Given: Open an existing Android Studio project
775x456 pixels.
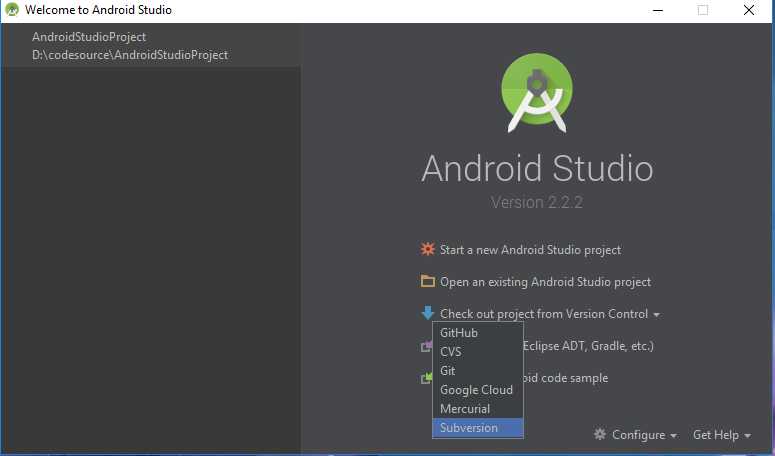Looking at the screenshot, I should (545, 282).
